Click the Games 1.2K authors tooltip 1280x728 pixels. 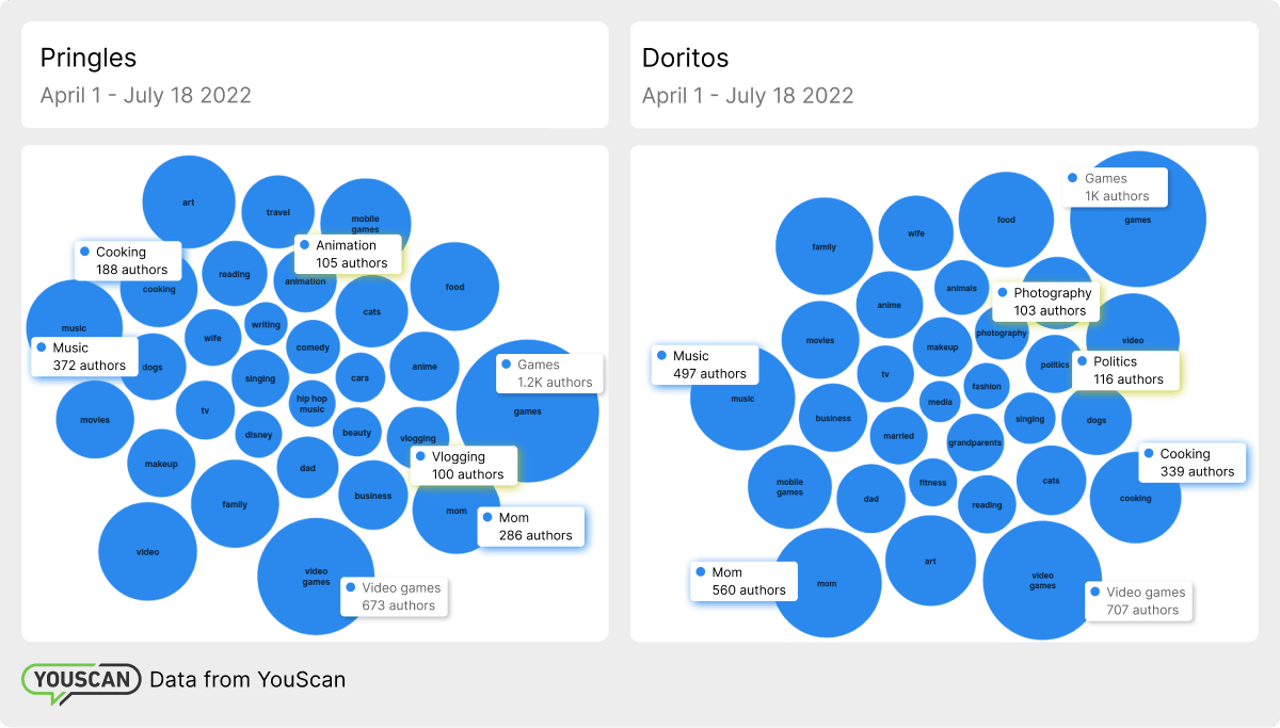550,373
